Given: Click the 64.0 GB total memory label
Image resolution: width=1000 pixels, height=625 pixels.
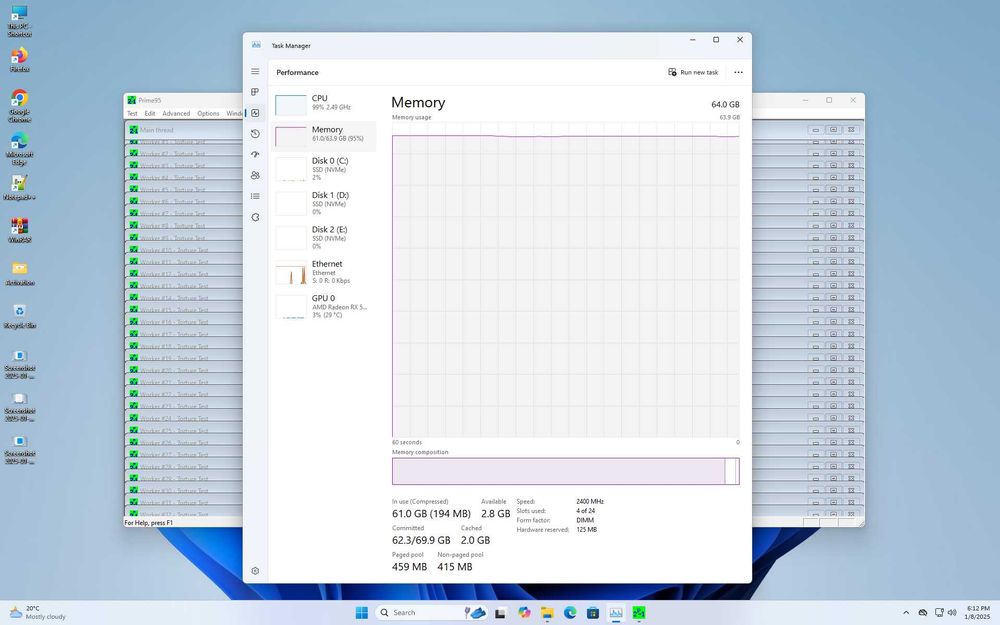Looking at the screenshot, I should (x=725, y=105).
